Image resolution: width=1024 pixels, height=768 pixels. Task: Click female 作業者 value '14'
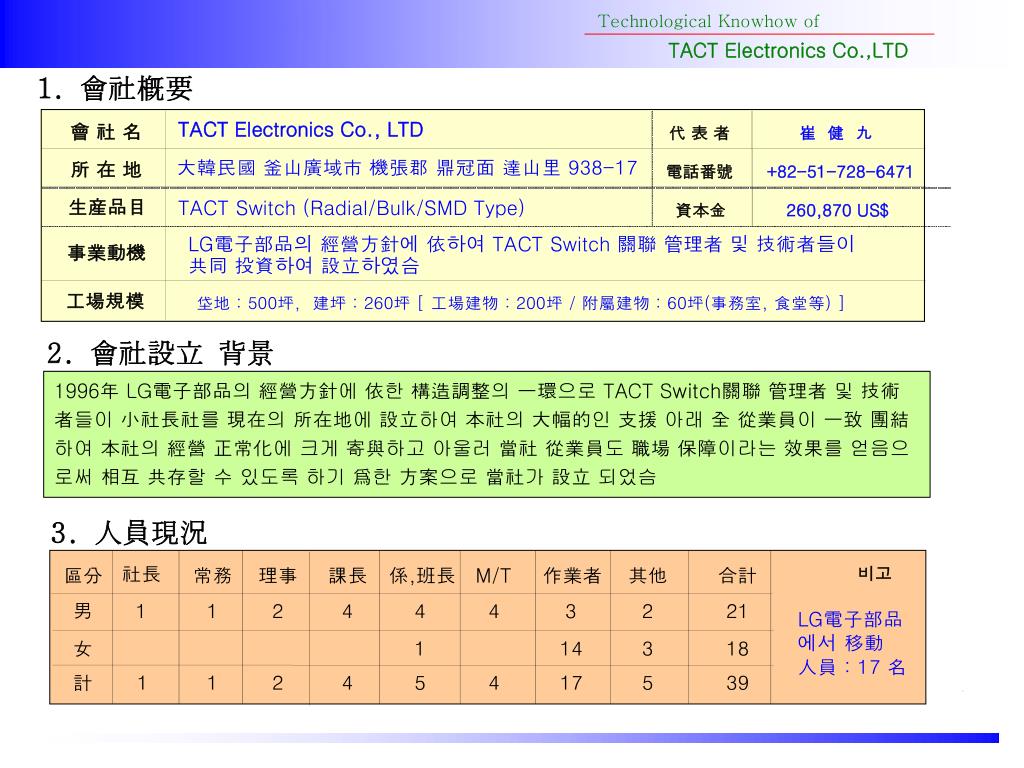tap(571, 648)
